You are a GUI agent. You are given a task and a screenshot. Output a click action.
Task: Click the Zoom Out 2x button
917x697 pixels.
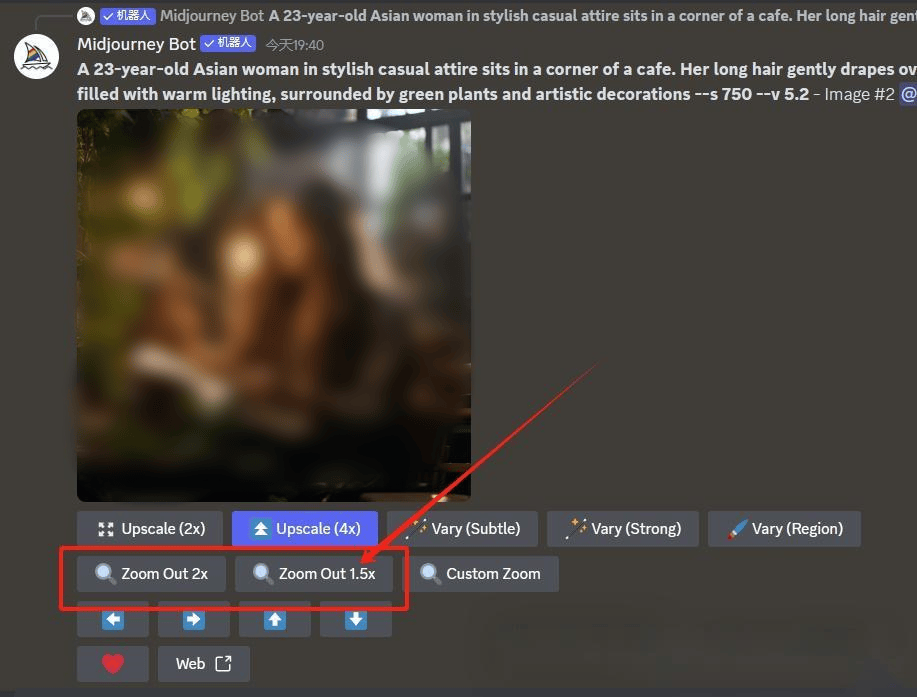point(152,574)
